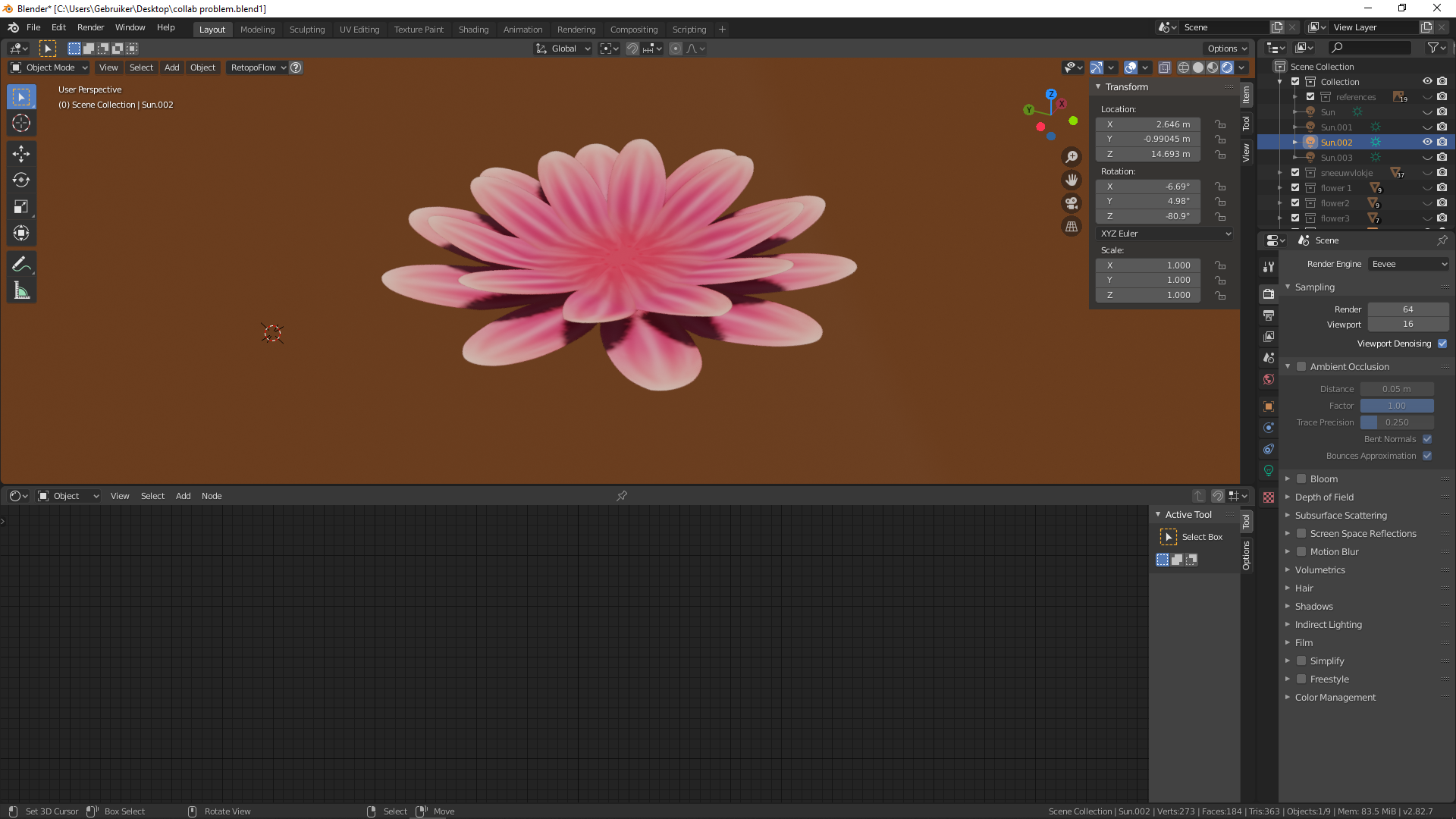Click the RetopoFlow header button

pyautogui.click(x=258, y=67)
